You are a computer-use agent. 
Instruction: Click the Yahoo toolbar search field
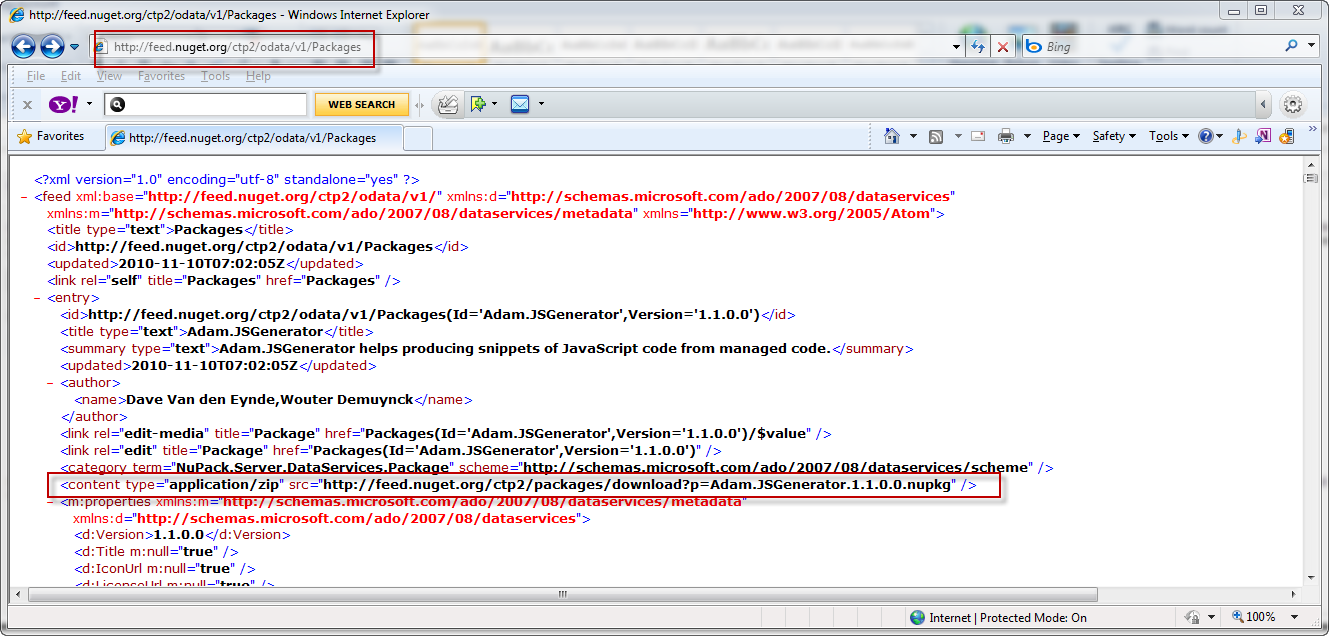(x=206, y=104)
